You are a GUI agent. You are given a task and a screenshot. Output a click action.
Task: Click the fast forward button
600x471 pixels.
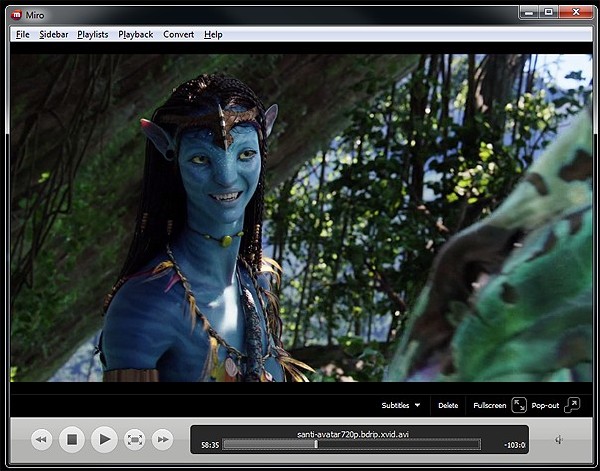[x=162, y=439]
